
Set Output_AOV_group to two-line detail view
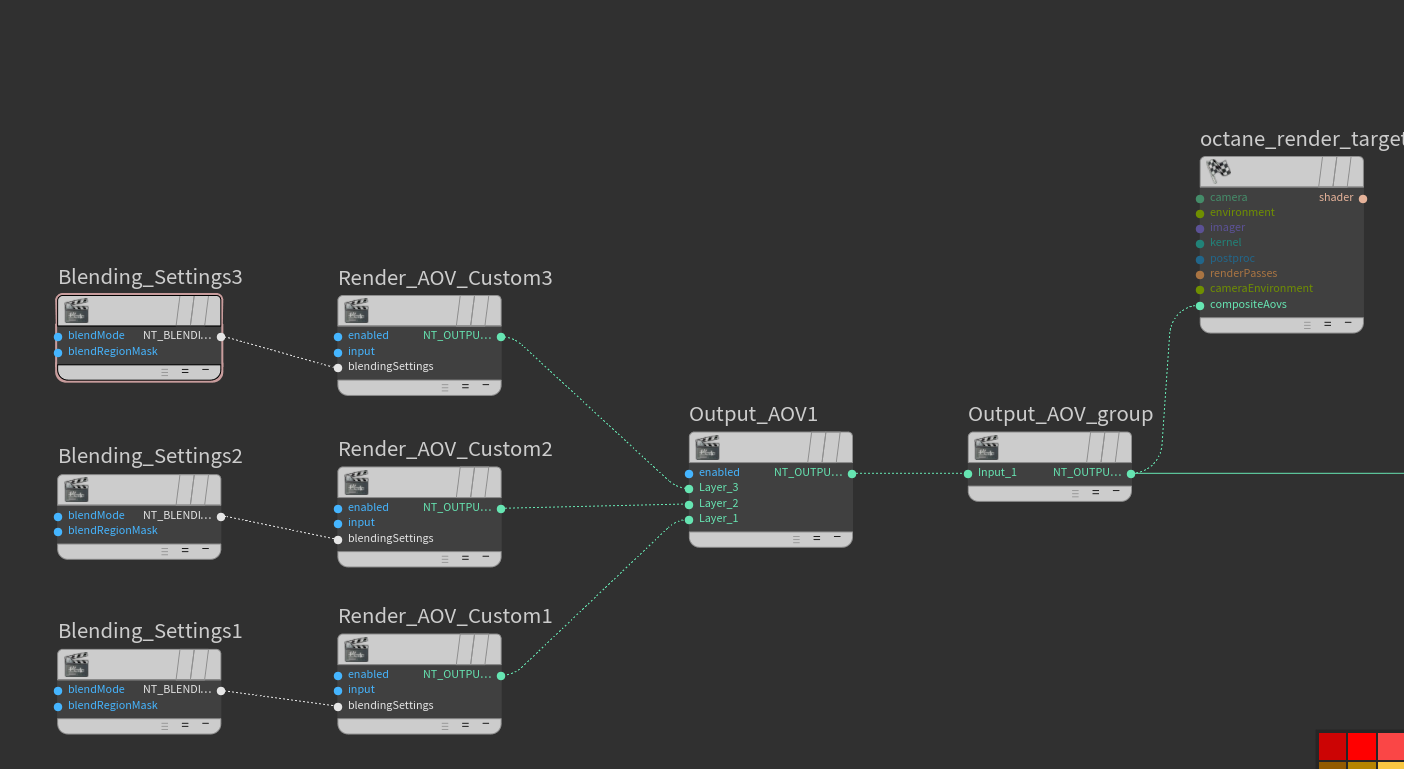coord(1095,492)
